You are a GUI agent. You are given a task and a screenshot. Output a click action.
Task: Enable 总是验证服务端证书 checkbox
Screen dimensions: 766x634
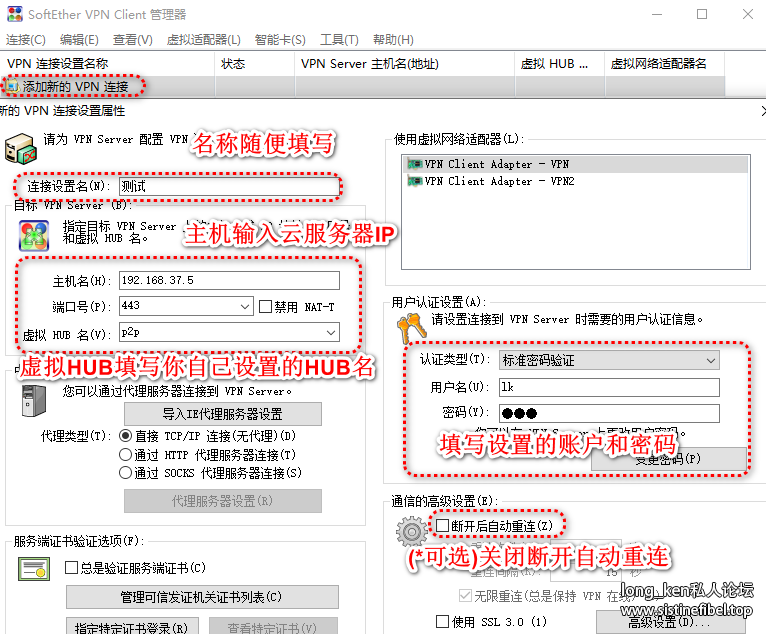tap(71, 568)
